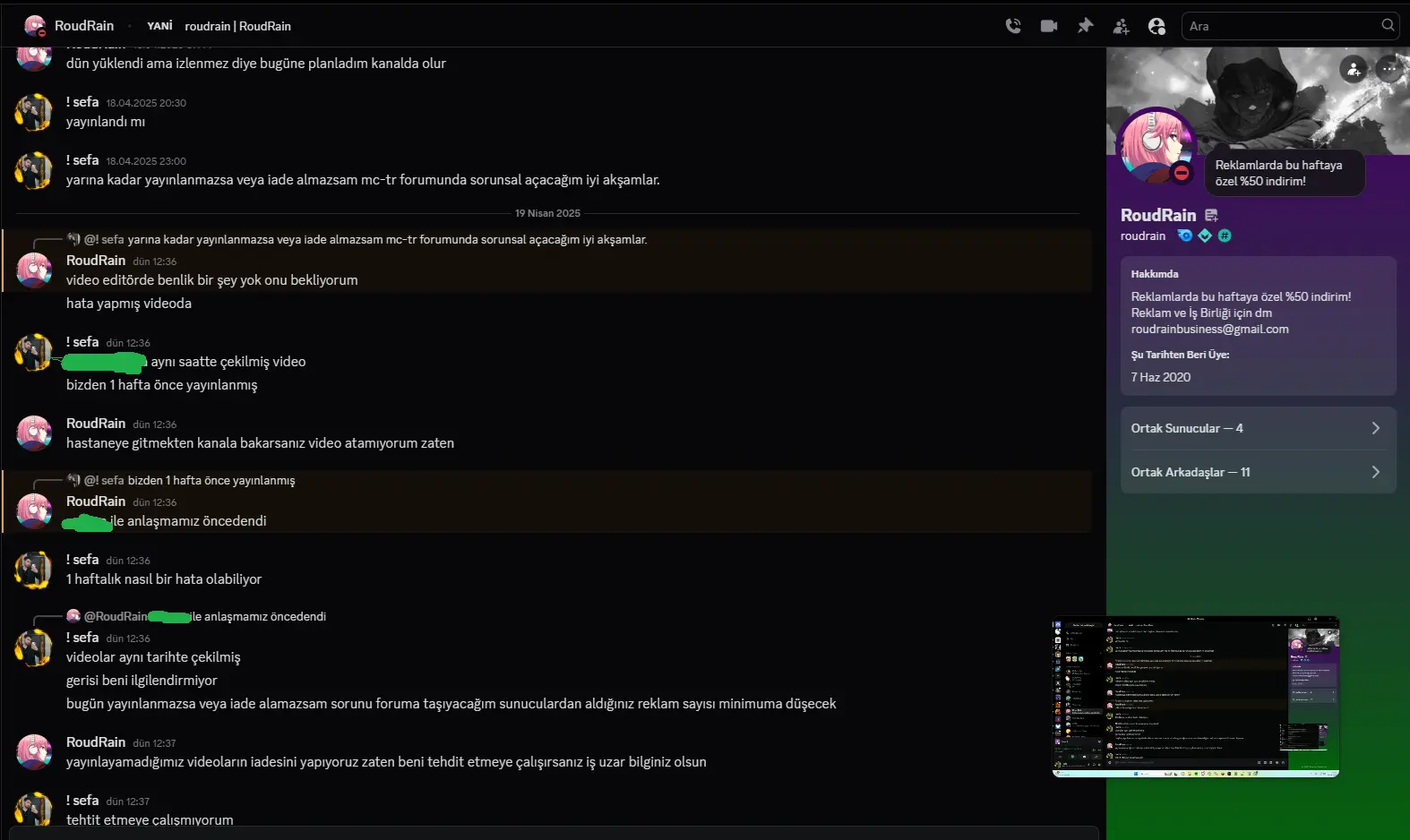The height and width of the screenshot is (840, 1410).
Task: Open the pinned messages icon
Action: [1085, 26]
